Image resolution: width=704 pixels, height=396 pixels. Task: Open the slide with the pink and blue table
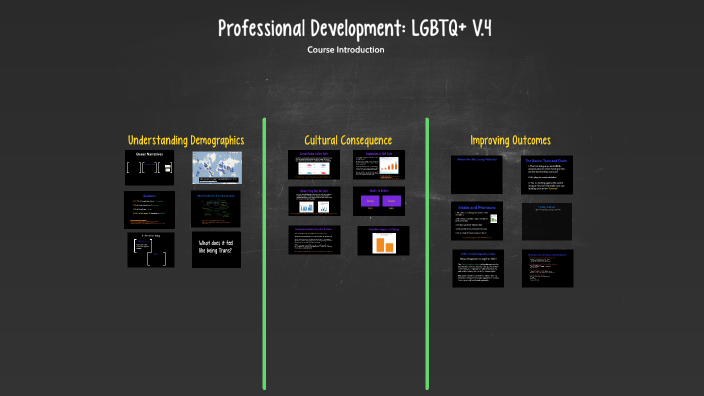coord(314,165)
